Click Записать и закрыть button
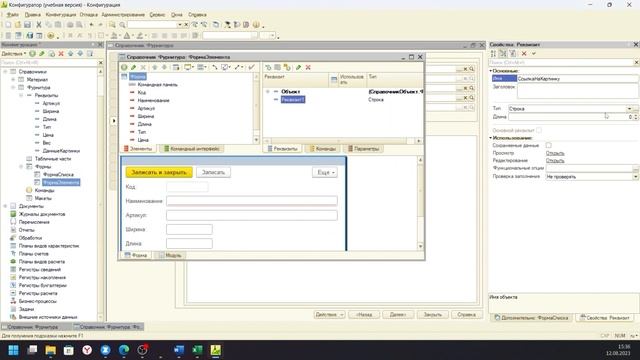640x360 pixels. click(x=159, y=173)
